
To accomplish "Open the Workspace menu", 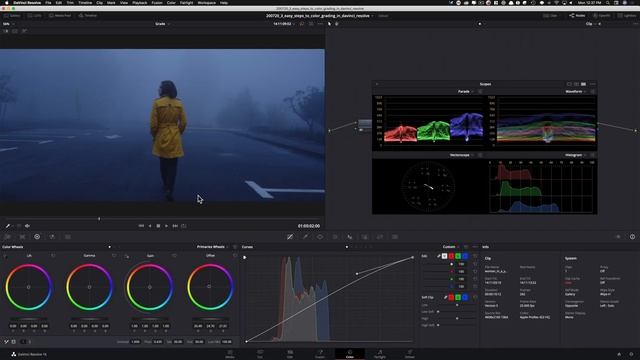I will (207, 2).
